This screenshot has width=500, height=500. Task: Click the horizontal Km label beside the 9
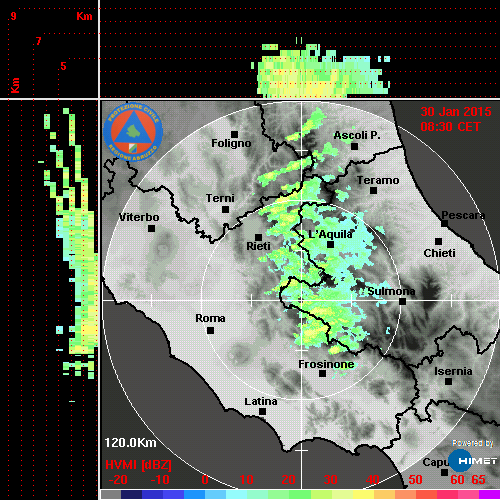pos(84,16)
